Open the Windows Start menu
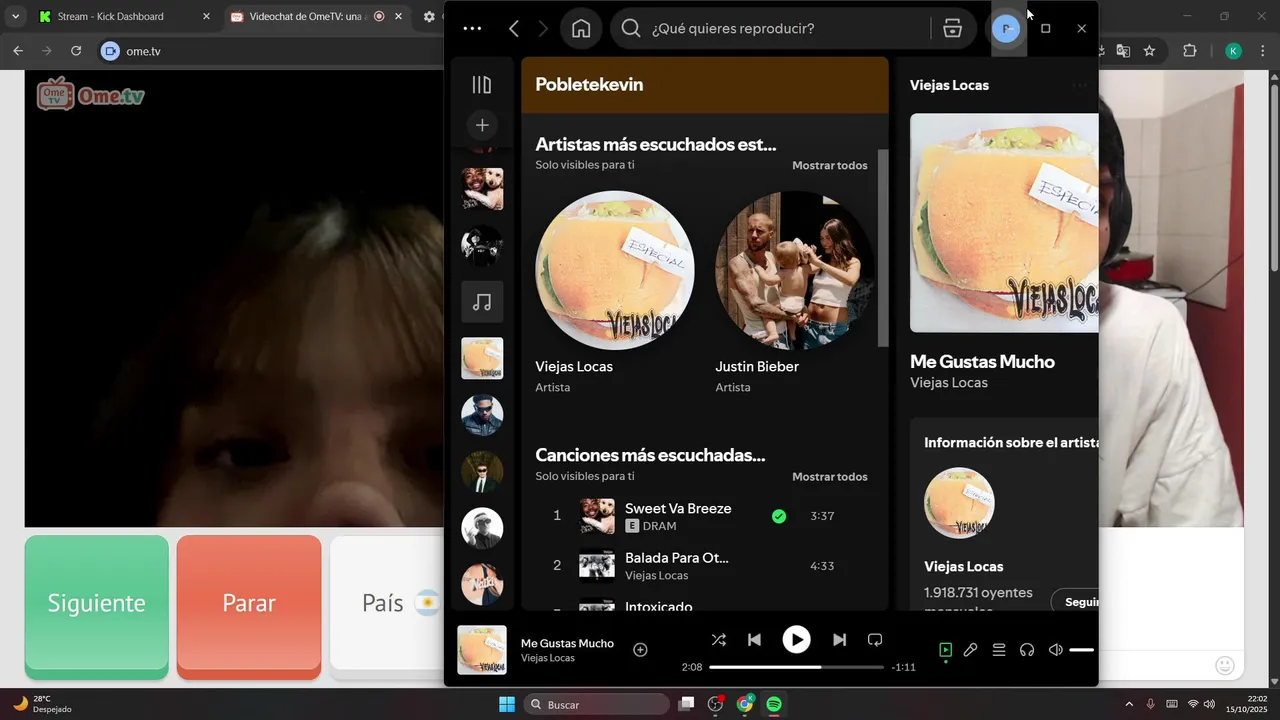The width and height of the screenshot is (1280, 720). coord(507,704)
